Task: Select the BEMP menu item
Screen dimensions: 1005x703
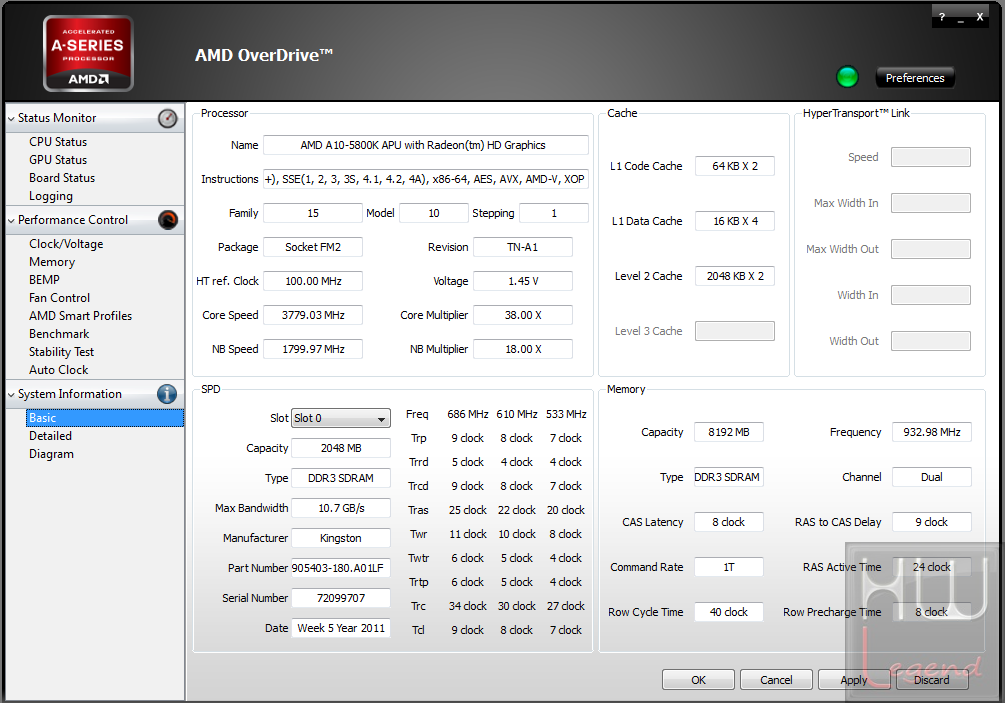Action: click(44, 279)
